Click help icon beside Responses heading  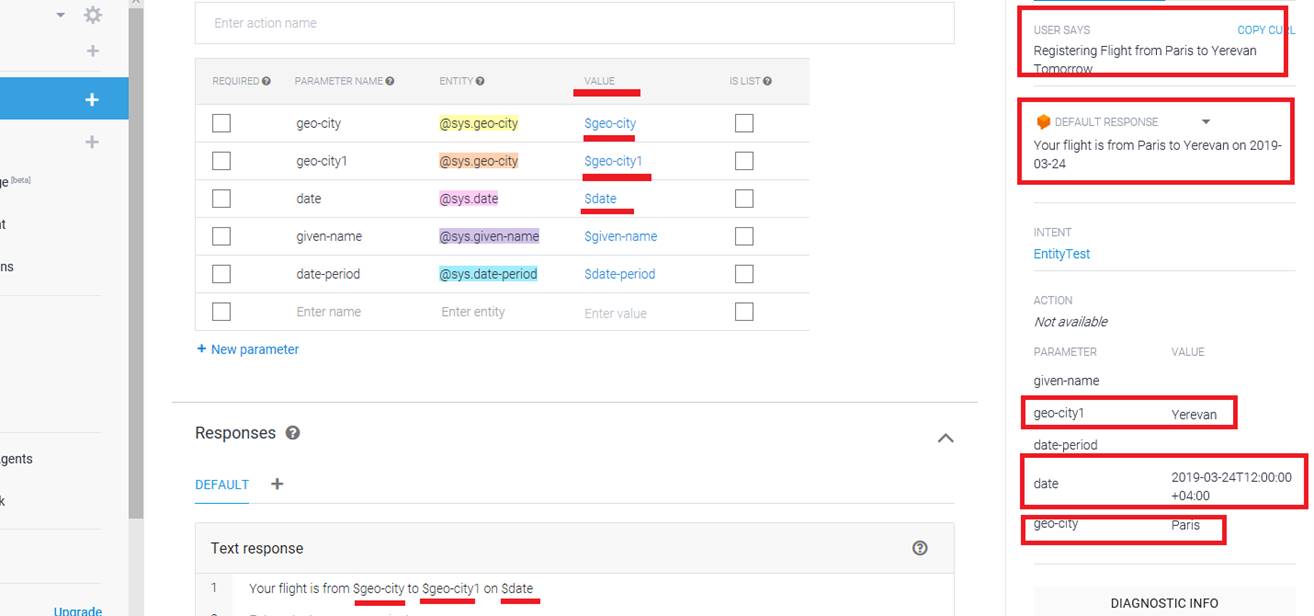(x=293, y=433)
